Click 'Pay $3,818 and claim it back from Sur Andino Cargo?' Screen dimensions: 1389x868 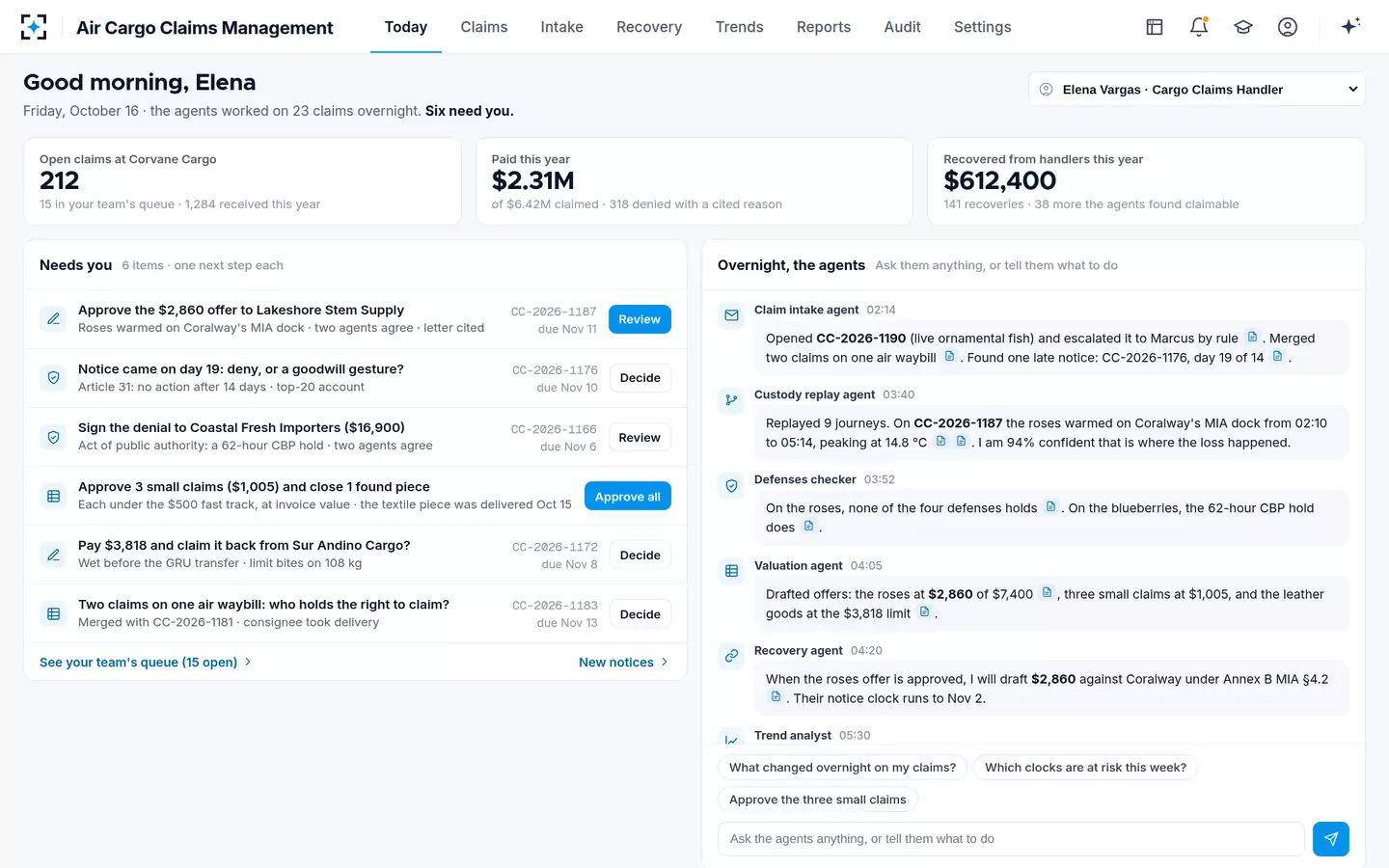click(x=244, y=546)
